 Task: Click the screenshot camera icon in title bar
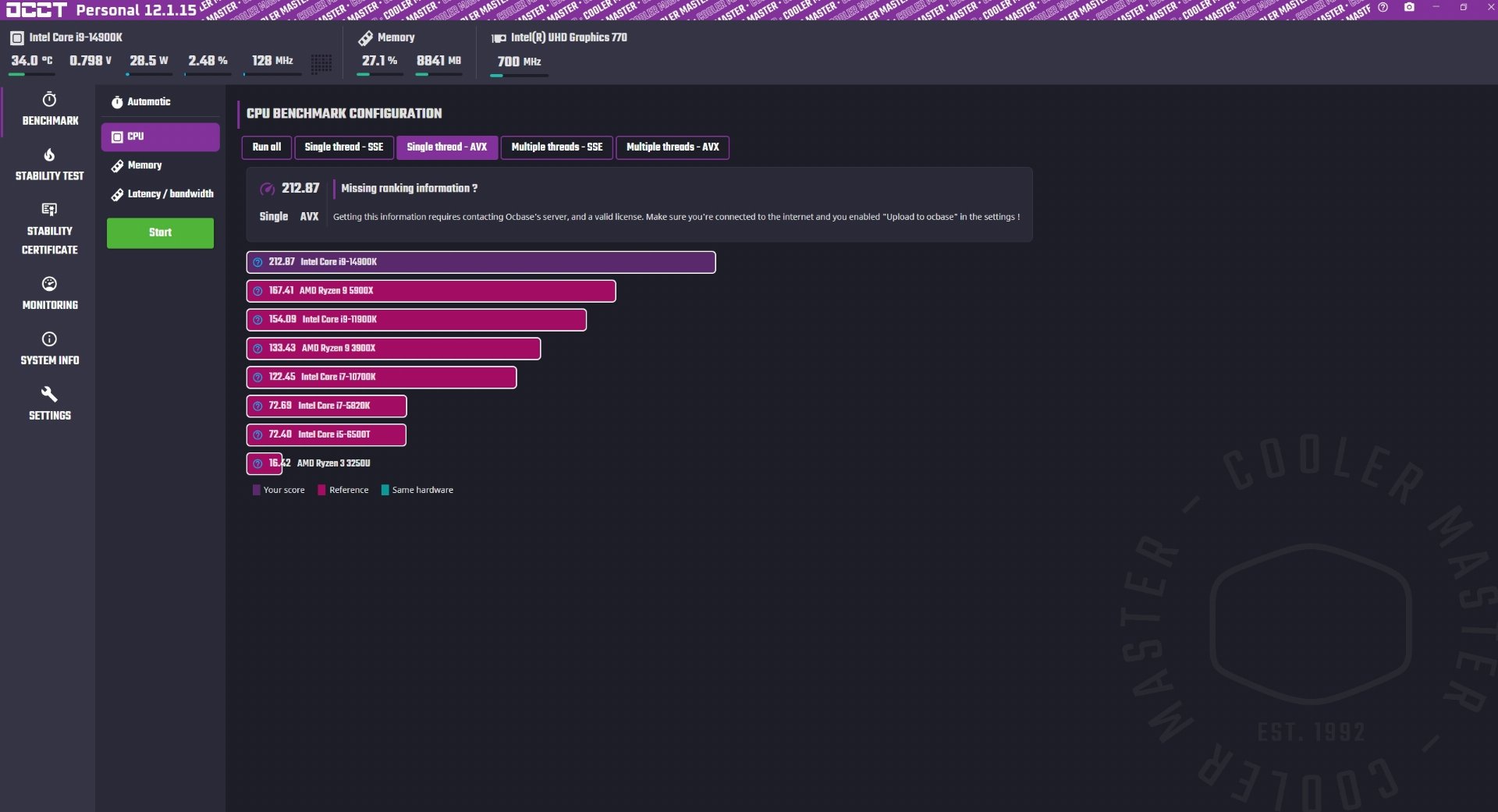(1409, 8)
